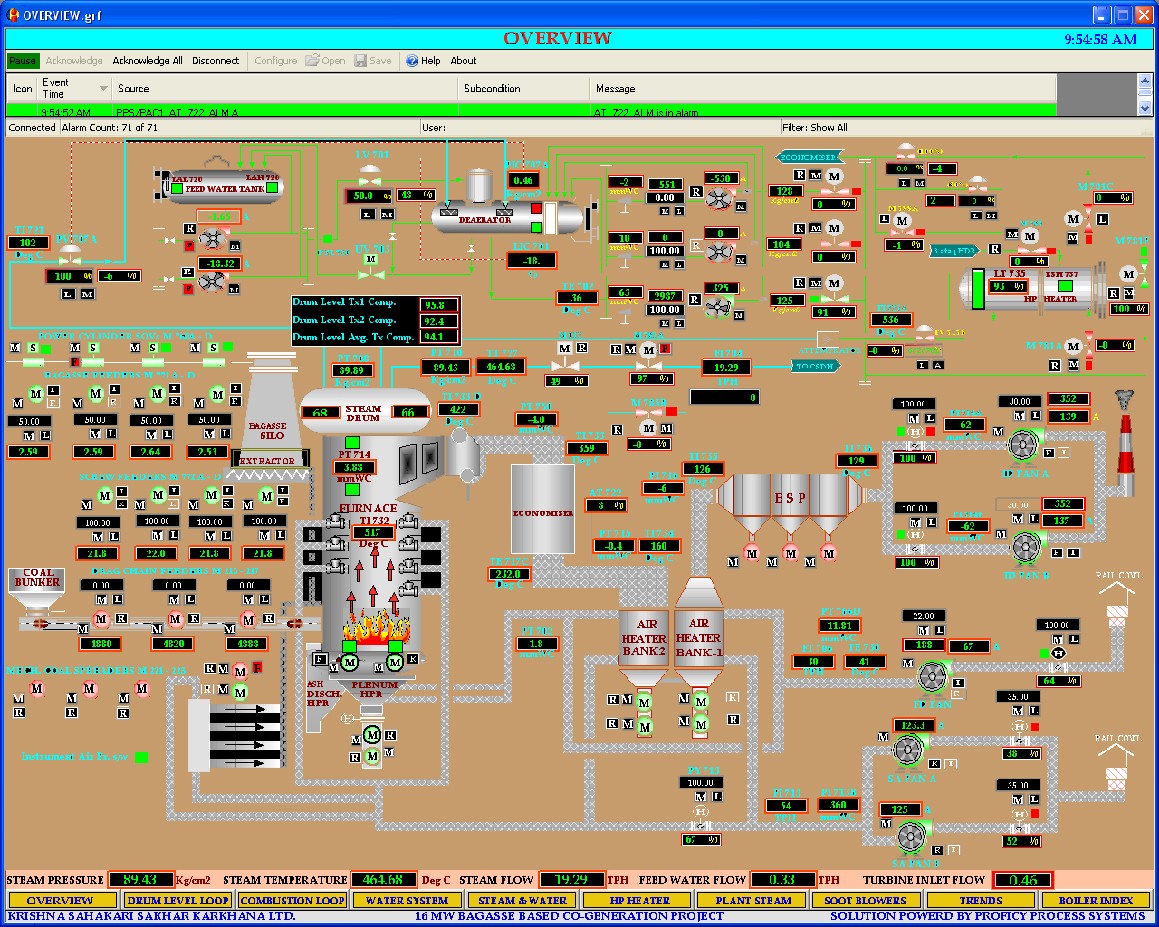
Task: Click the Message column header
Action: coord(823,88)
